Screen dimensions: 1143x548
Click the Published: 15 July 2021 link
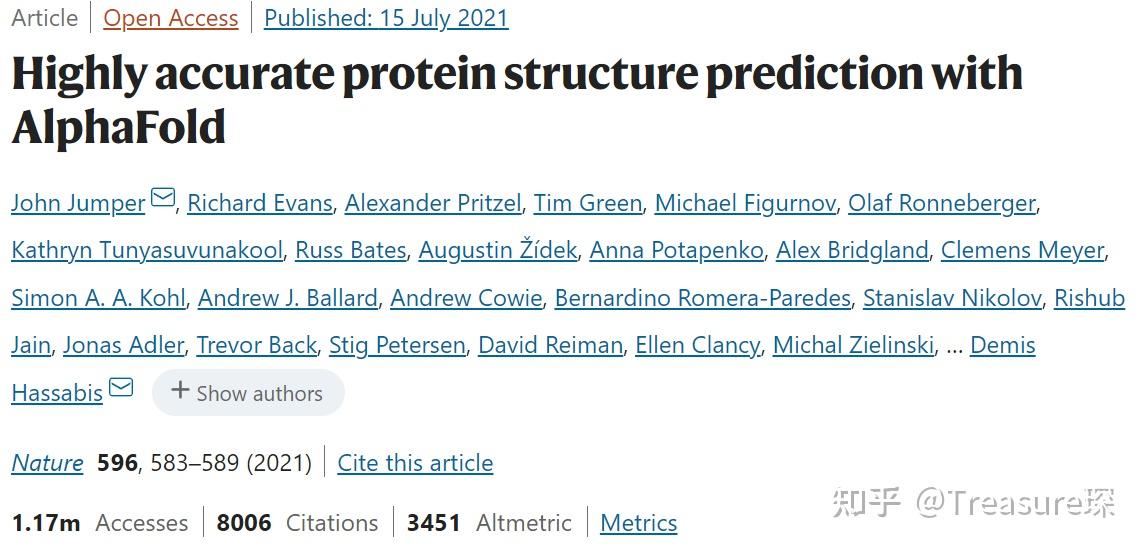pyautogui.click(x=386, y=18)
